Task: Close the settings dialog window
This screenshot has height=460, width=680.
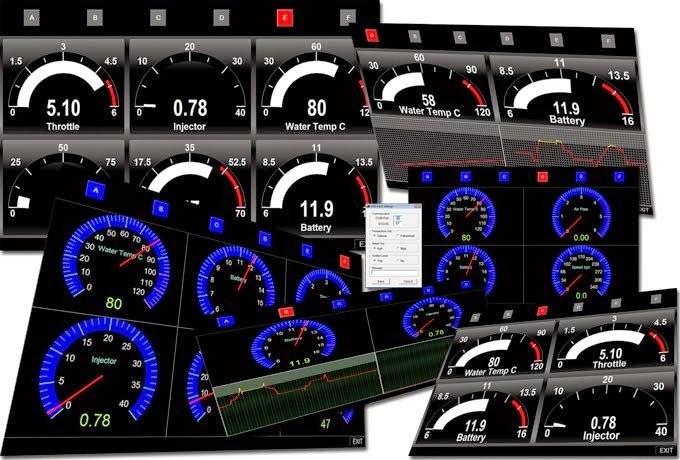Action: 419,207
